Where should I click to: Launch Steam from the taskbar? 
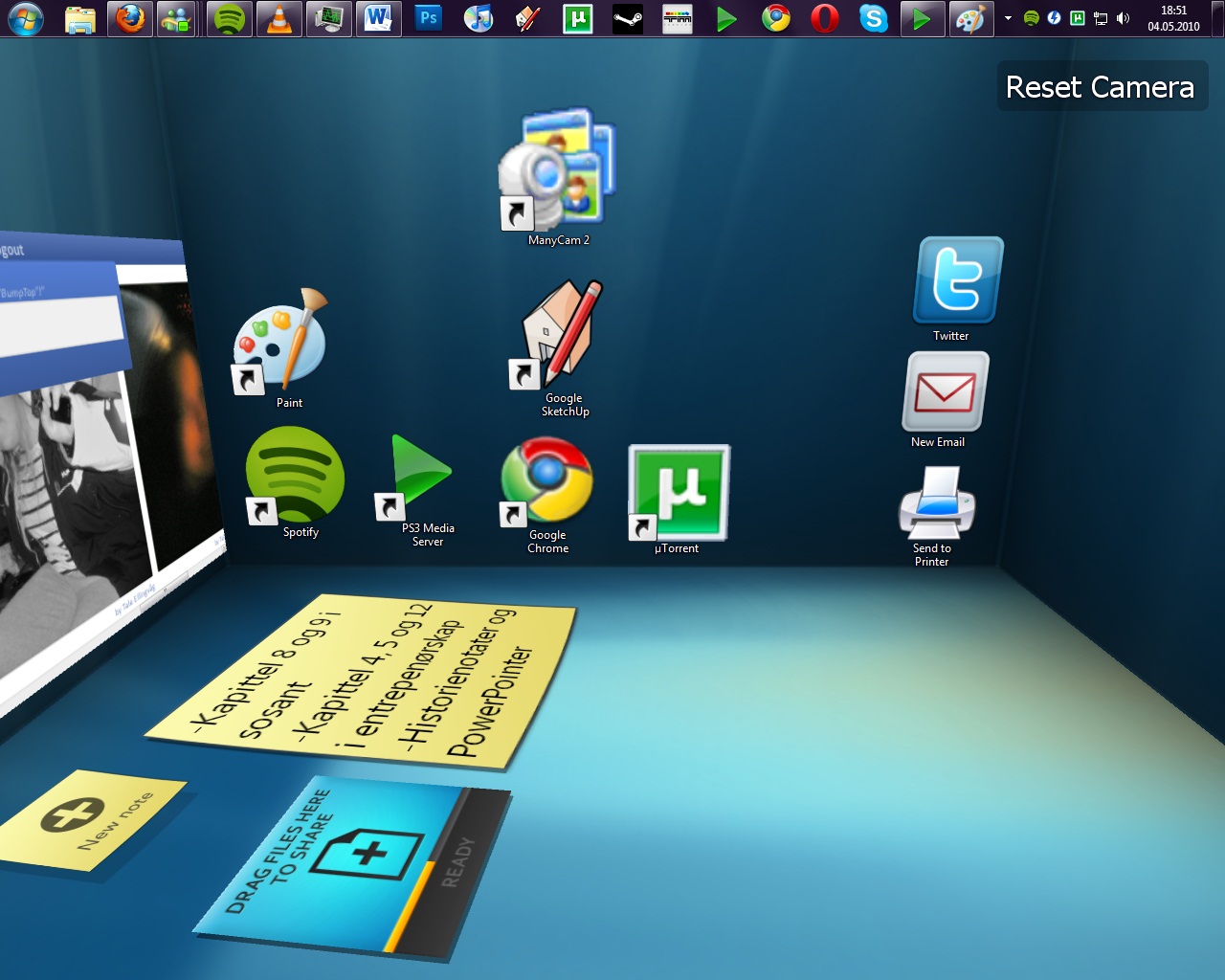pos(627,19)
